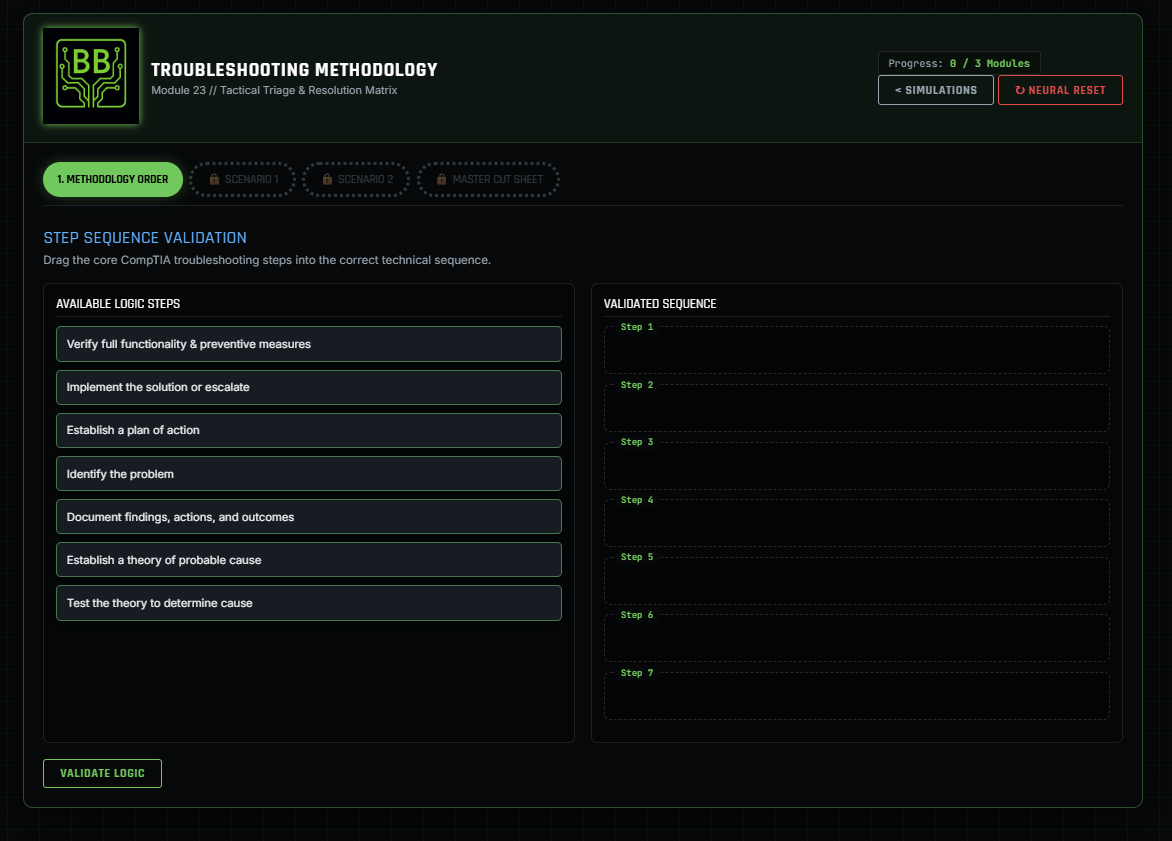Select 'Identify the problem' step card
Screen dimensions: 1172x841
coord(308,474)
